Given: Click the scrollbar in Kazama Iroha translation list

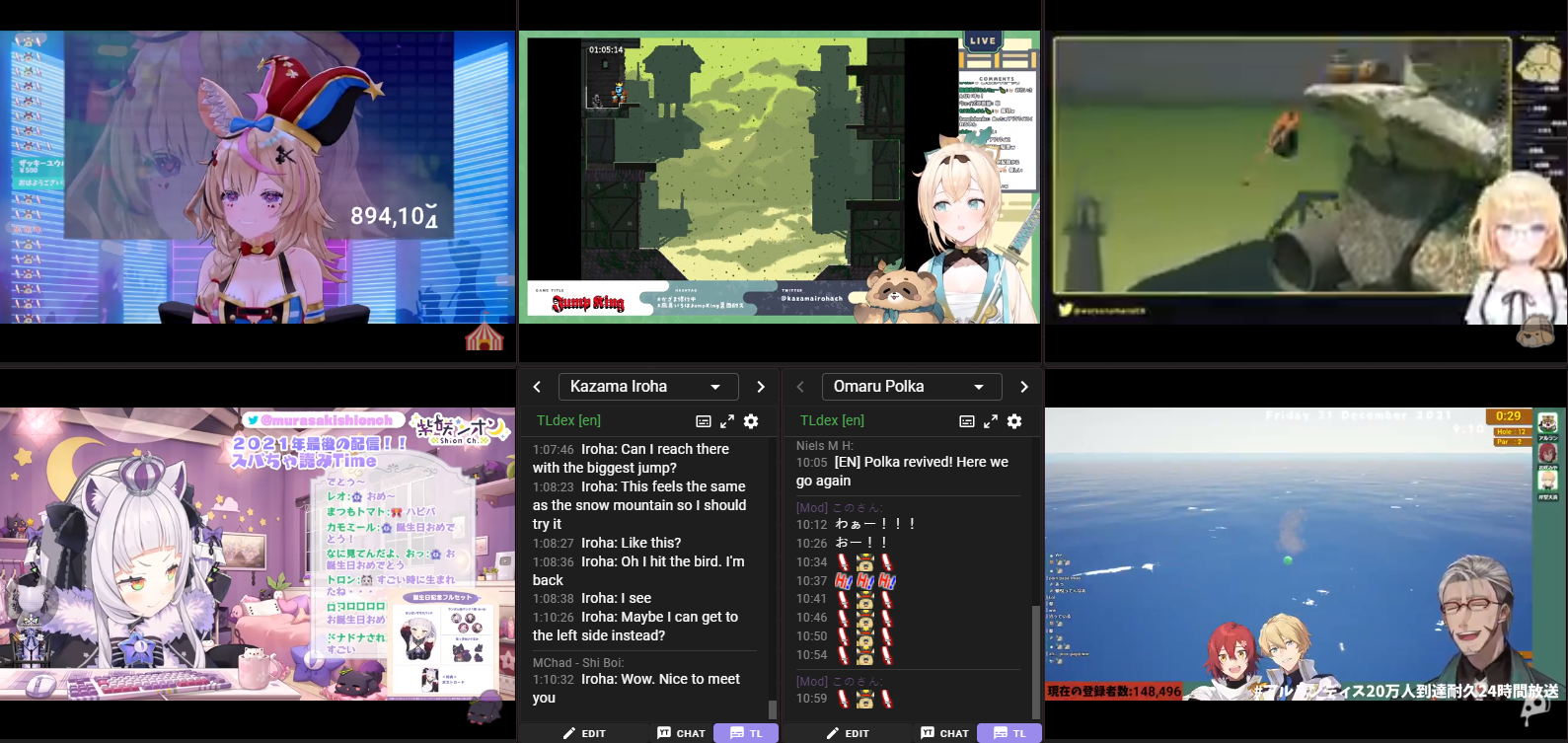Looking at the screenshot, I should pyautogui.click(x=772, y=709).
